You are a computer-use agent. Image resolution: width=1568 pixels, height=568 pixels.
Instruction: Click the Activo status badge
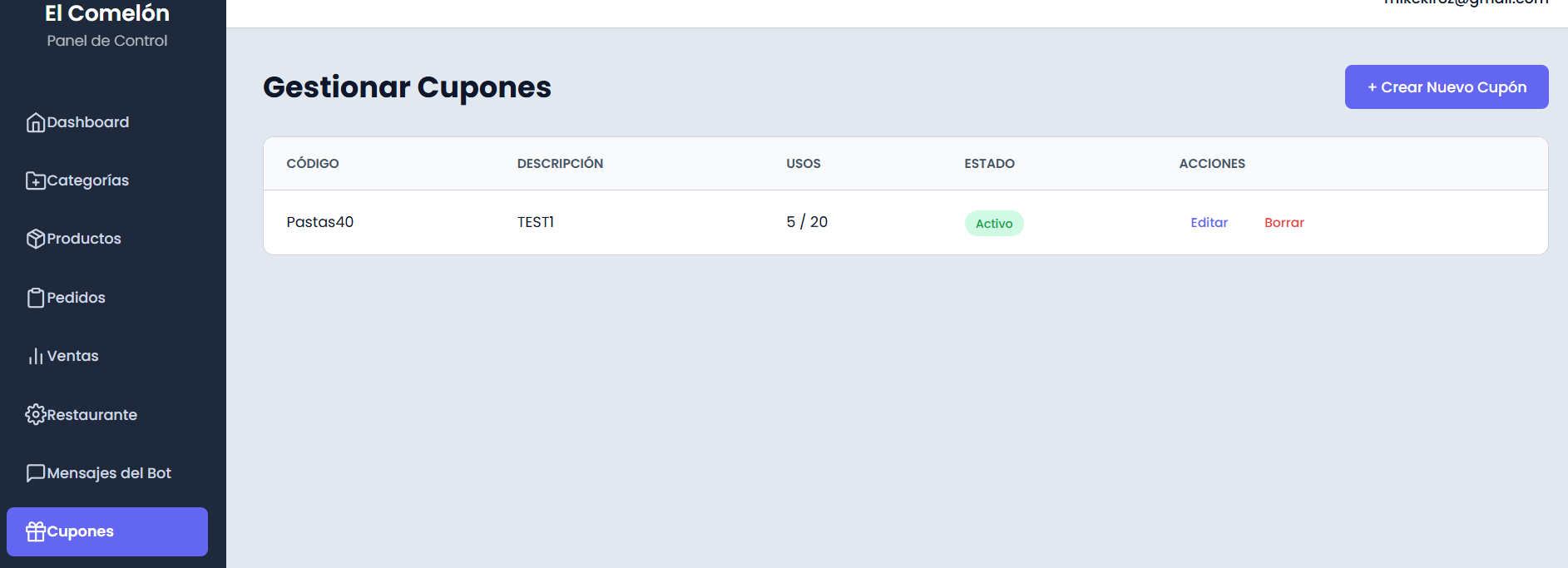pyautogui.click(x=993, y=224)
